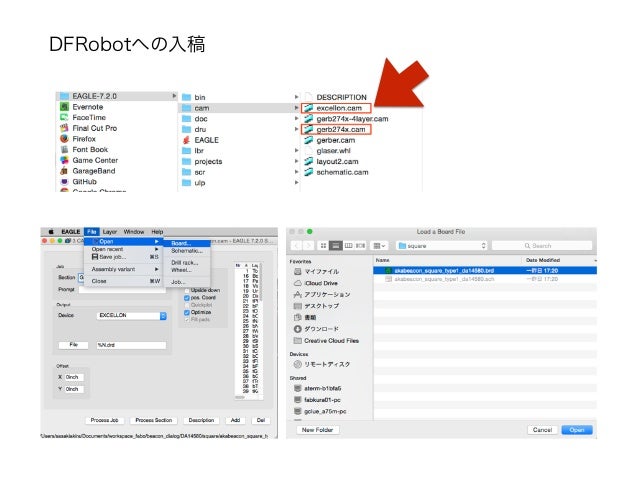Go forward in Load a Board File dialog
The height and width of the screenshot is (479, 638).
click(308, 246)
